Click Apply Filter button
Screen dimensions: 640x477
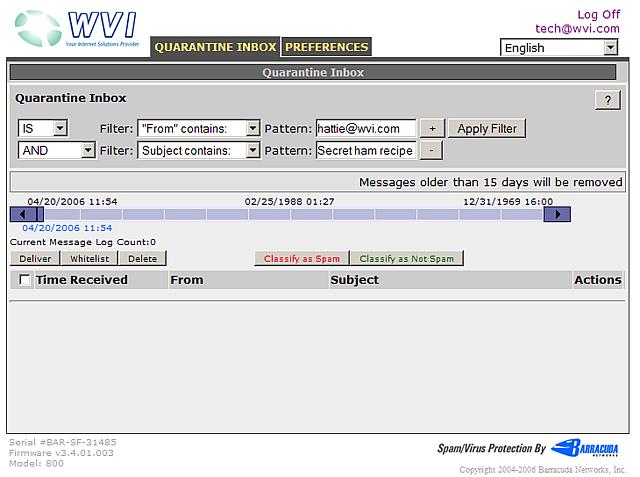487,129
